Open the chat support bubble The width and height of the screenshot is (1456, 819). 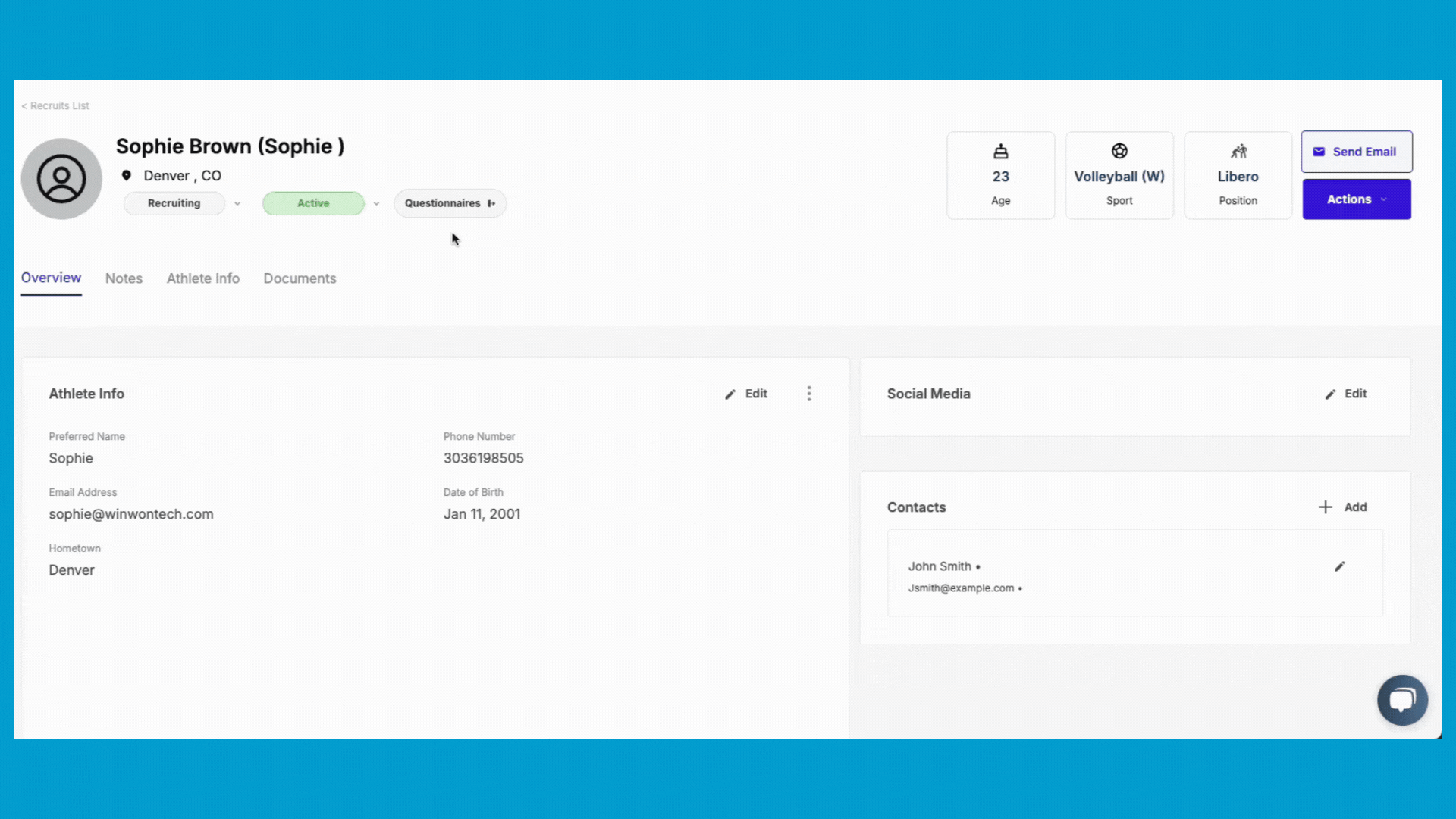1402,699
